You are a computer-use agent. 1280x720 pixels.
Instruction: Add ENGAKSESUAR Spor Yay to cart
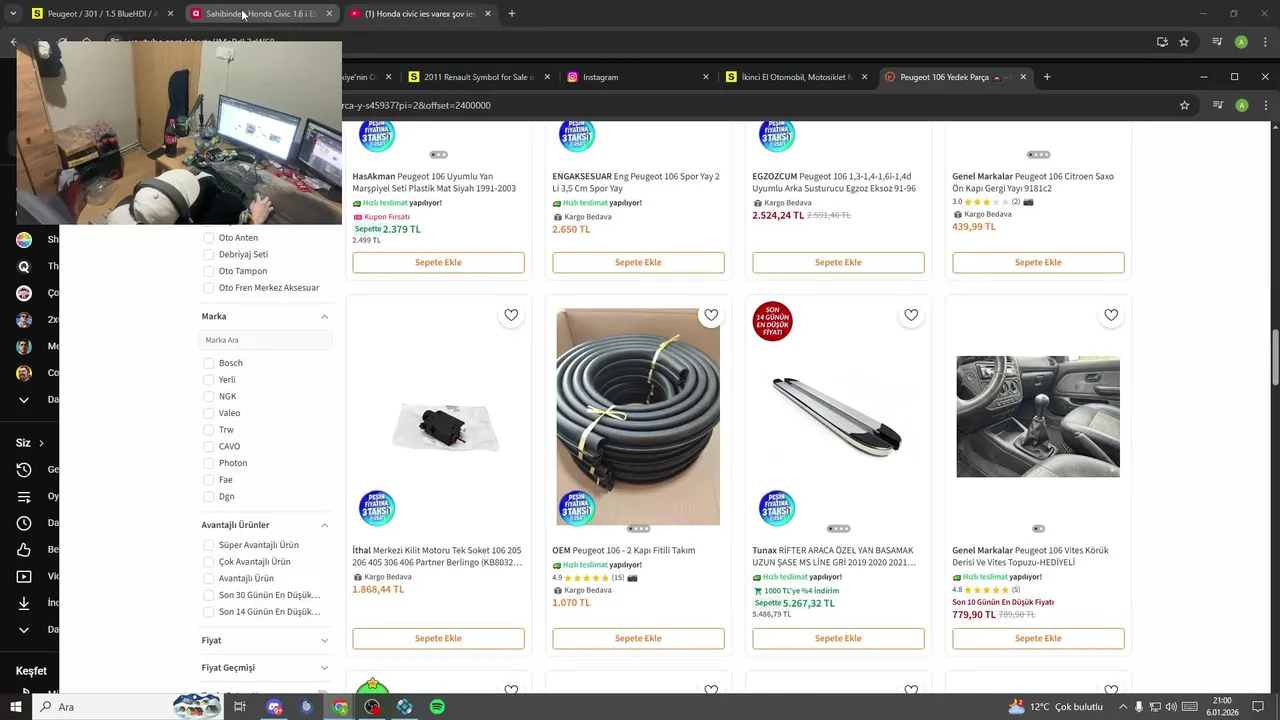638,262
